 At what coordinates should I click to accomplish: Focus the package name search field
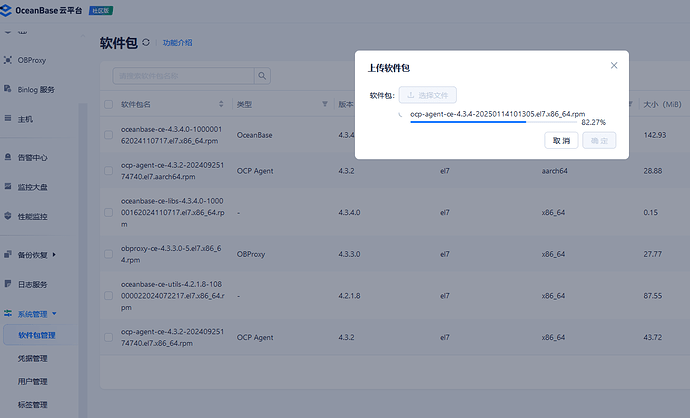[x=184, y=76]
